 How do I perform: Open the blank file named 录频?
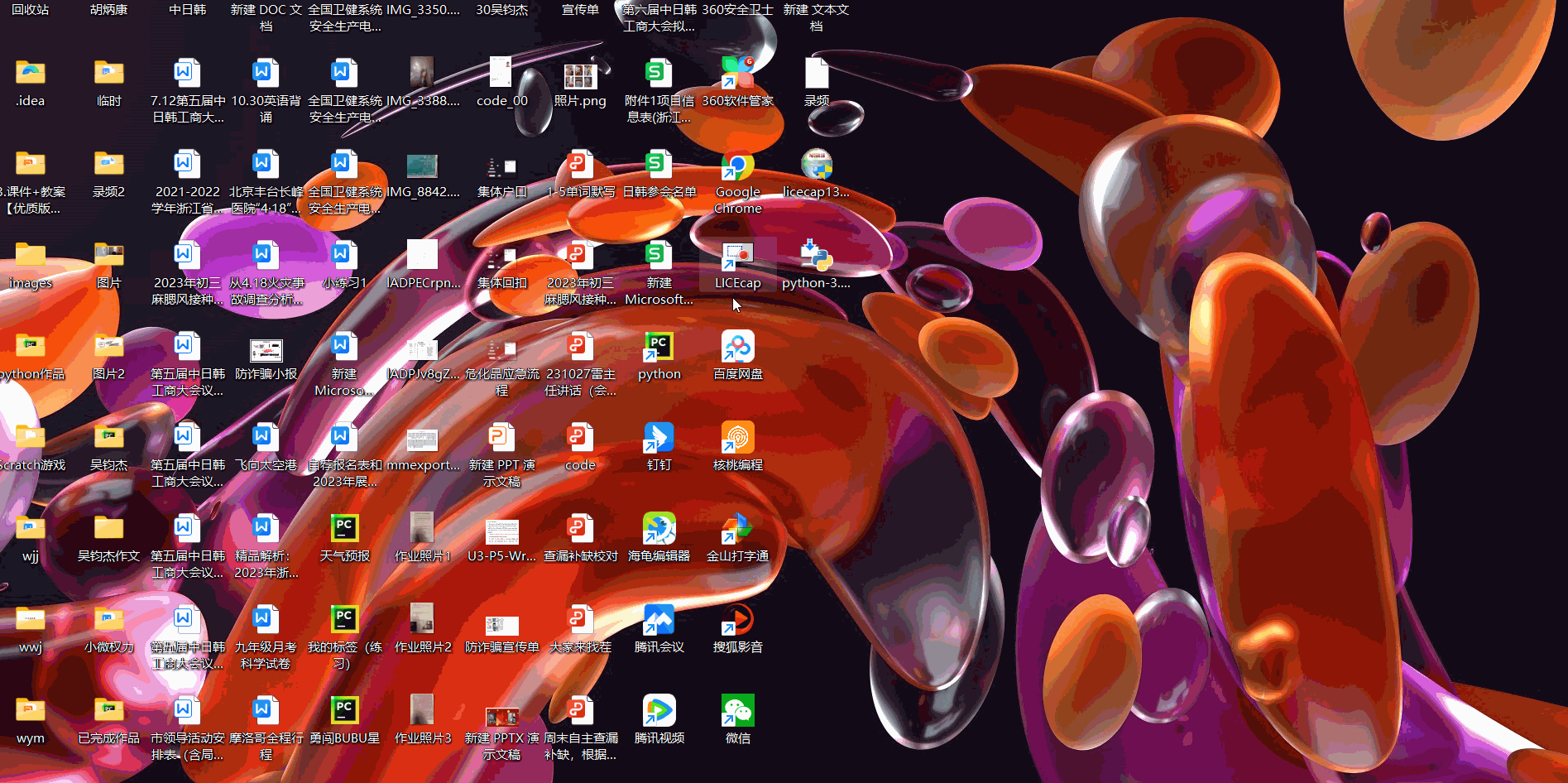pyautogui.click(x=816, y=74)
